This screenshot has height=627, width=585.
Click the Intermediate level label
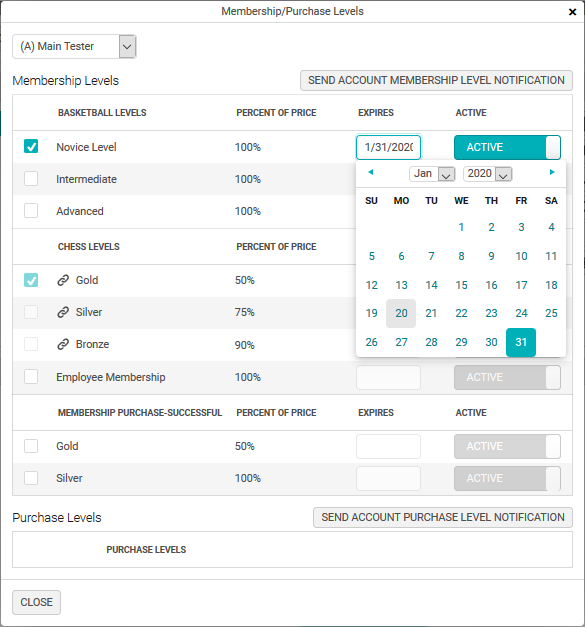pos(86,179)
